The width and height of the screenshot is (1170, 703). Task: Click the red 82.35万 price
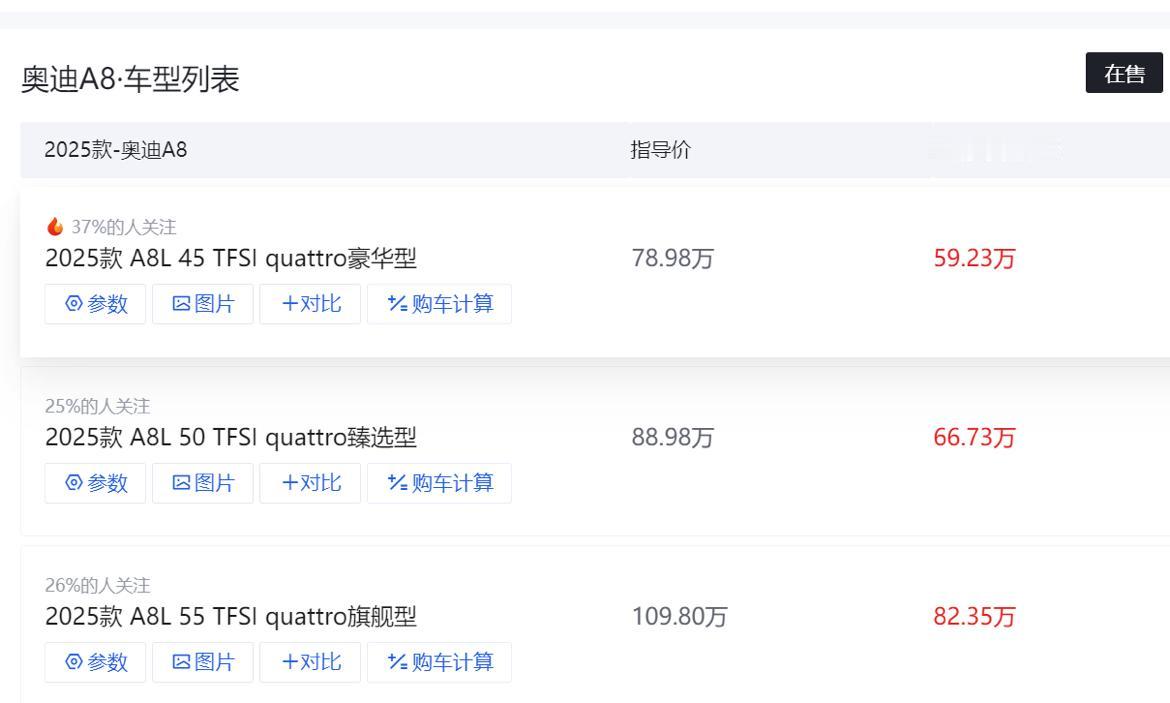pyautogui.click(x=975, y=616)
